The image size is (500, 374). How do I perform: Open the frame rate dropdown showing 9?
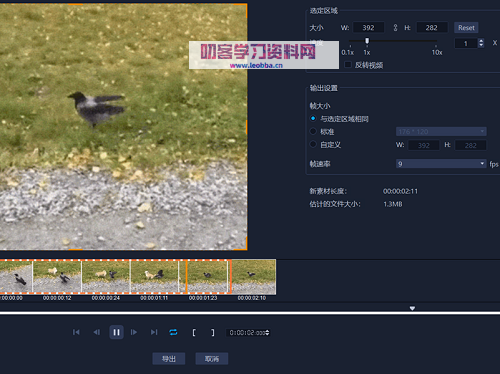(x=441, y=164)
